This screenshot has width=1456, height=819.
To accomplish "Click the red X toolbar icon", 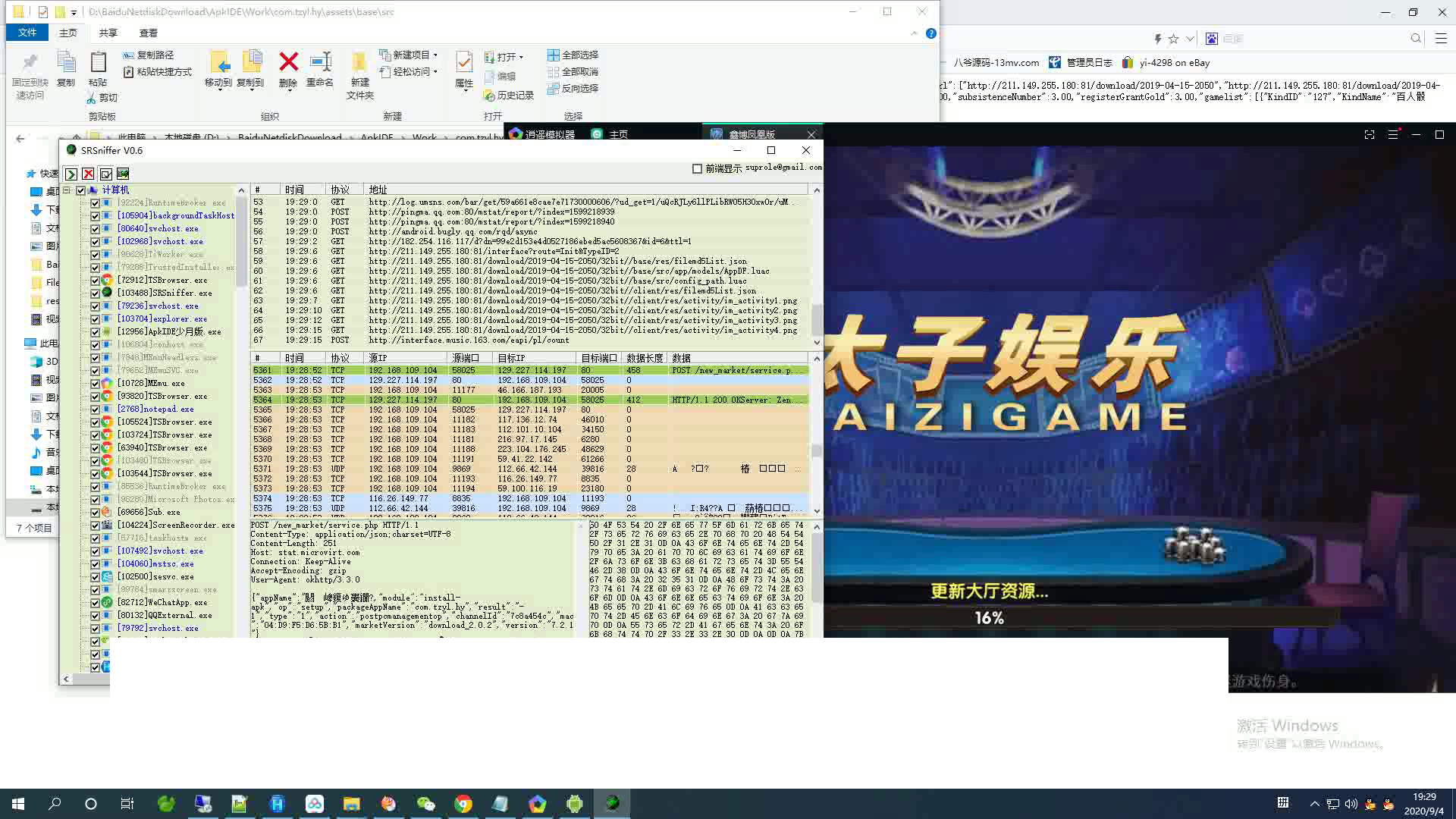I will pos(88,174).
